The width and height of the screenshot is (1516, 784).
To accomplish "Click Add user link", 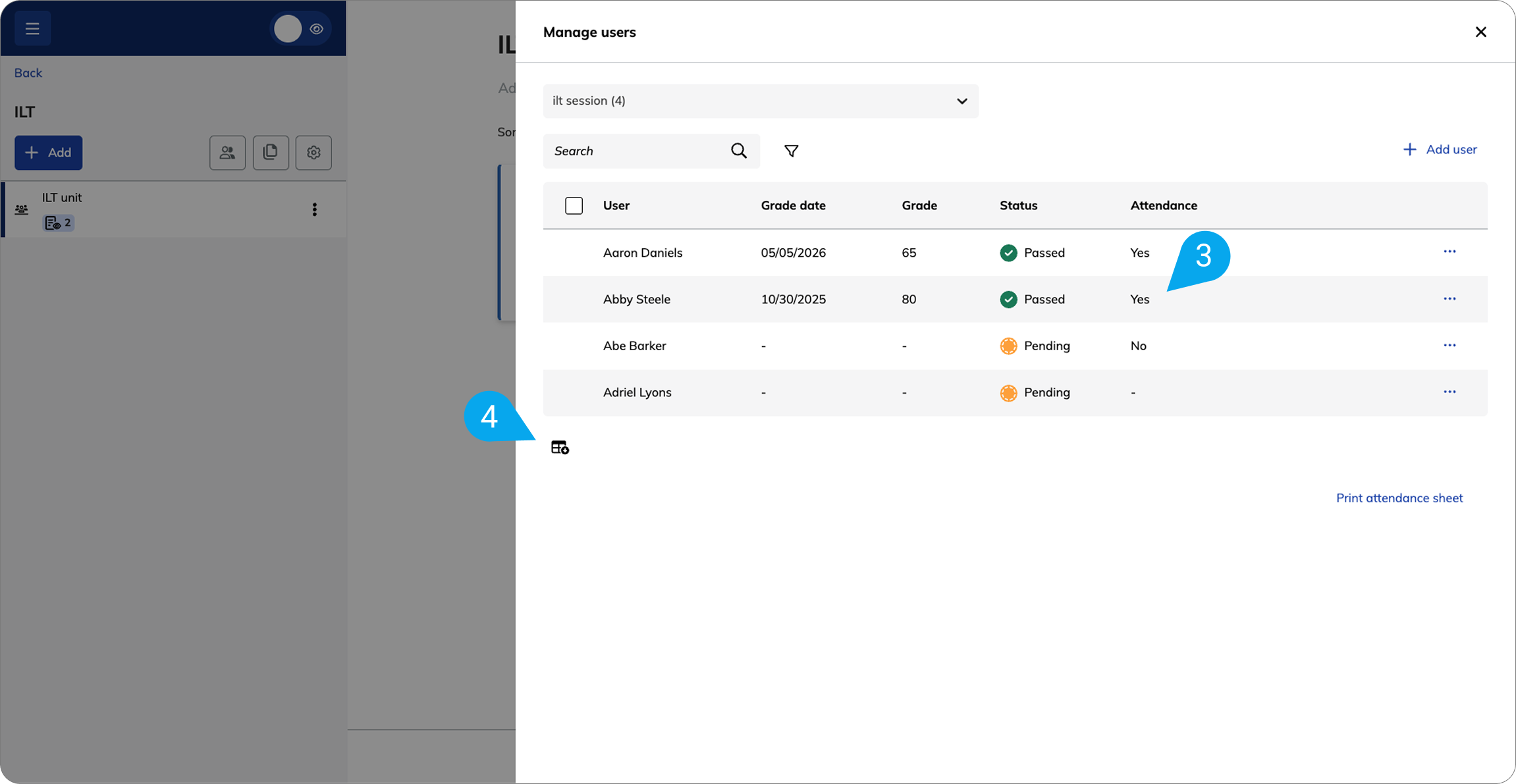I will coord(1440,149).
